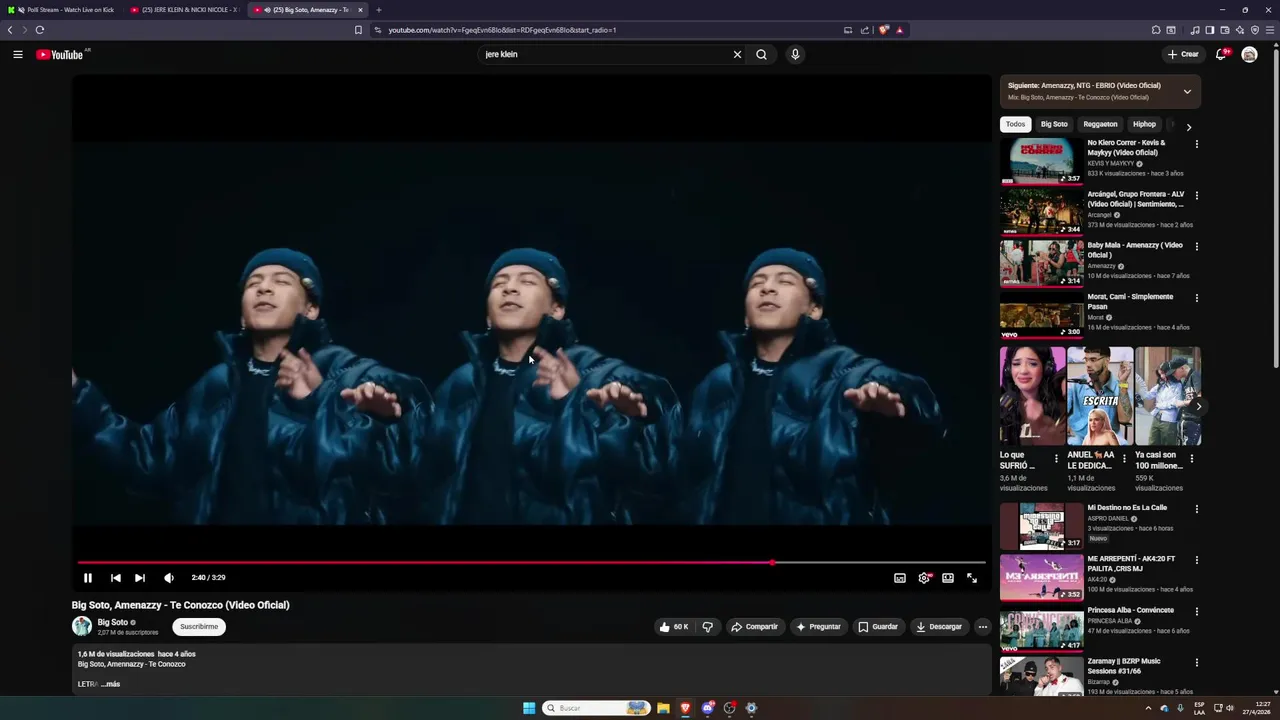Click the browser address bar URL

(x=502, y=30)
